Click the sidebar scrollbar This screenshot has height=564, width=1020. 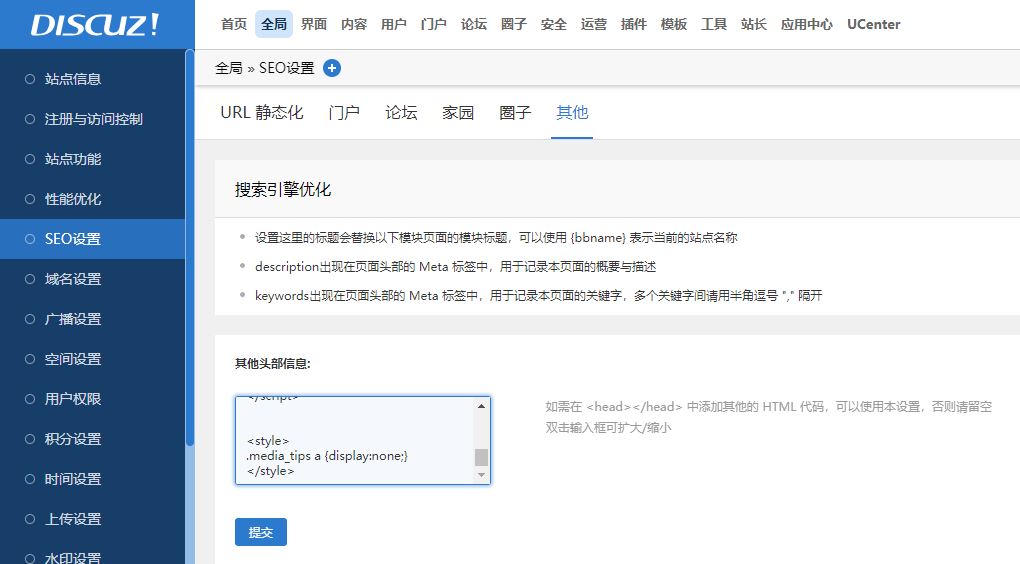coord(190,247)
